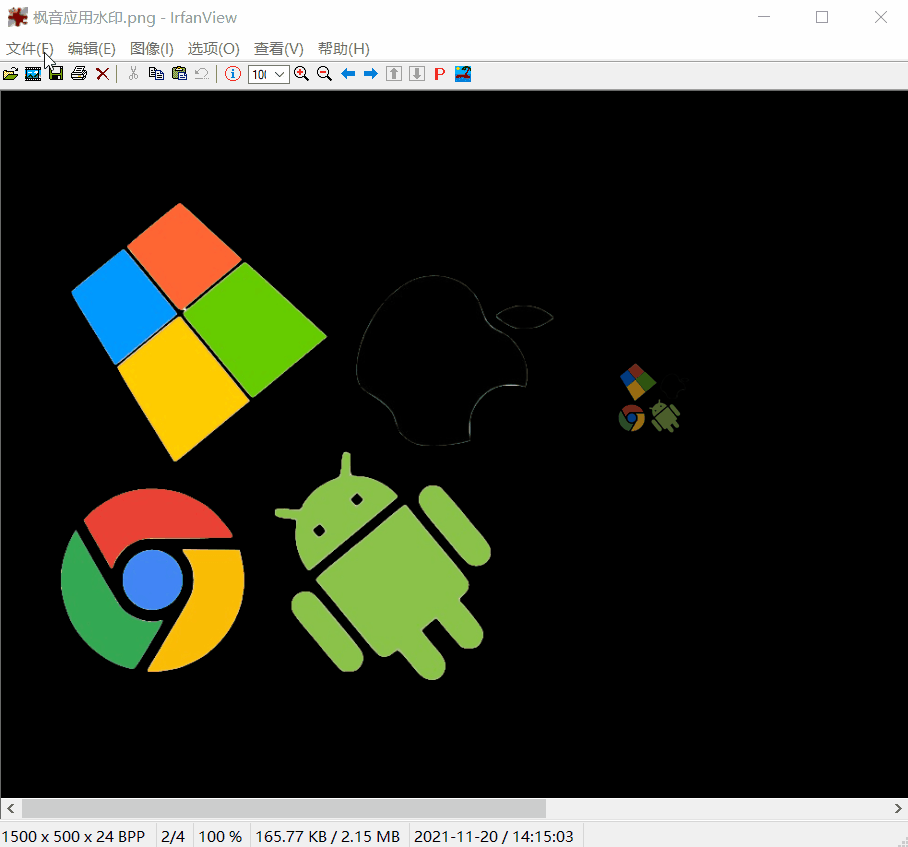Go to previous image with left arrow
This screenshot has width=908, height=847.
348,74
